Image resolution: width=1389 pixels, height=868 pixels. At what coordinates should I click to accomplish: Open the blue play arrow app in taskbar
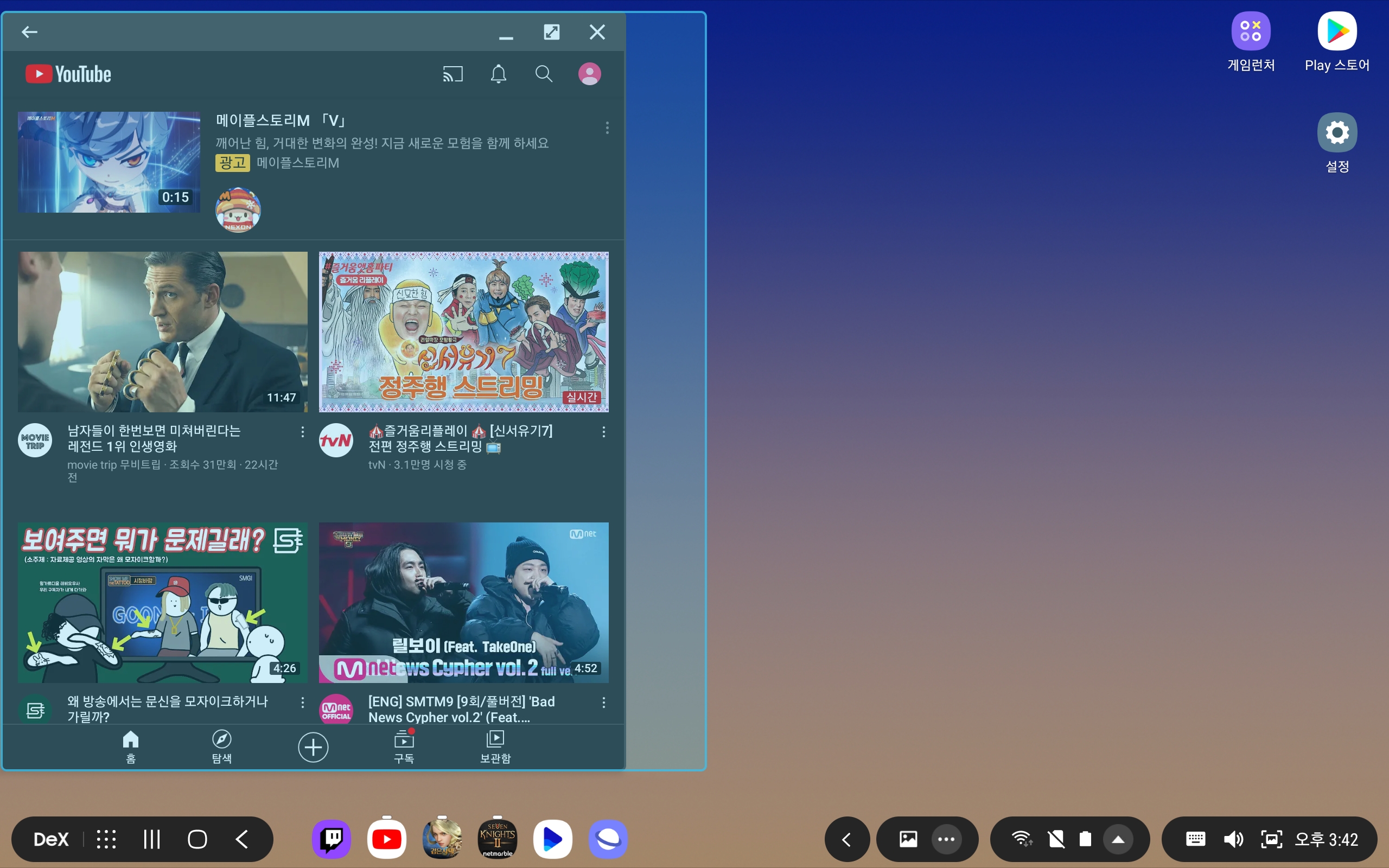click(x=552, y=839)
